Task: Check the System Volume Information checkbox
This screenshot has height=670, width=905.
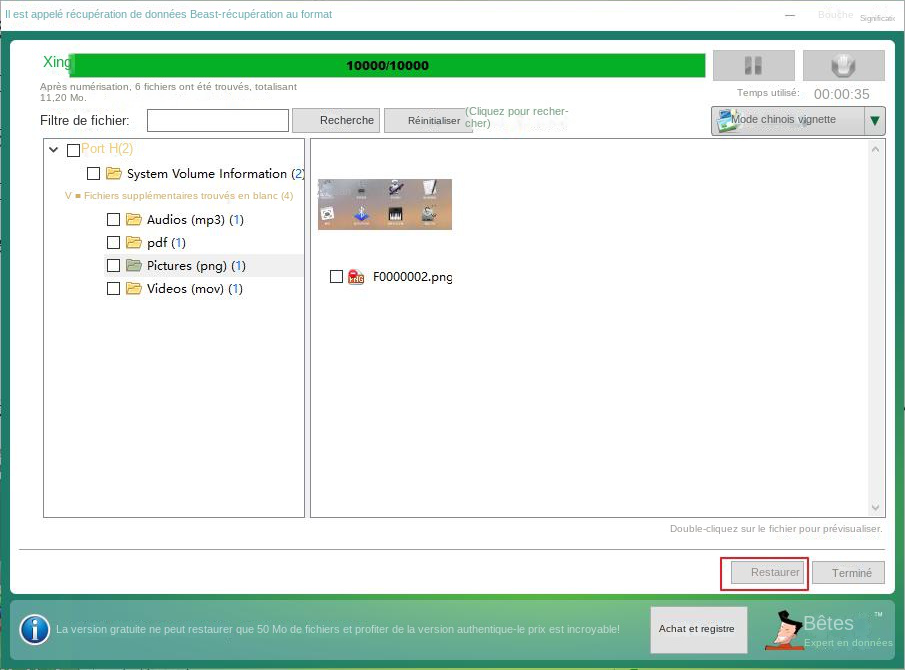Action: pyautogui.click(x=94, y=173)
